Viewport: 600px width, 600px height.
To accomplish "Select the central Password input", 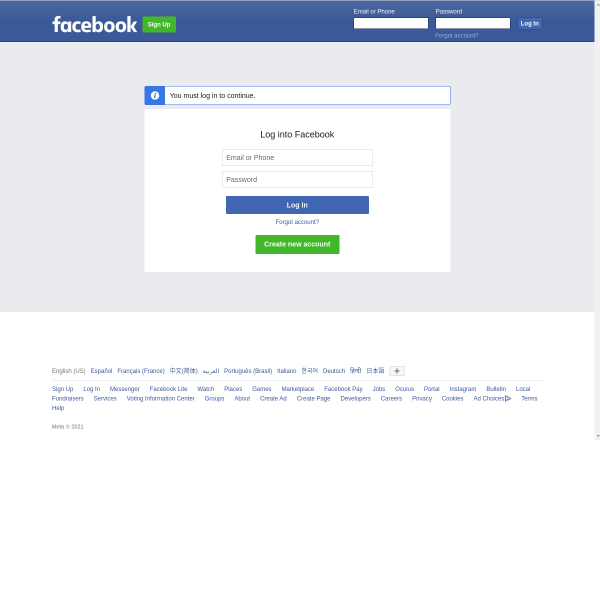I will pos(297,179).
